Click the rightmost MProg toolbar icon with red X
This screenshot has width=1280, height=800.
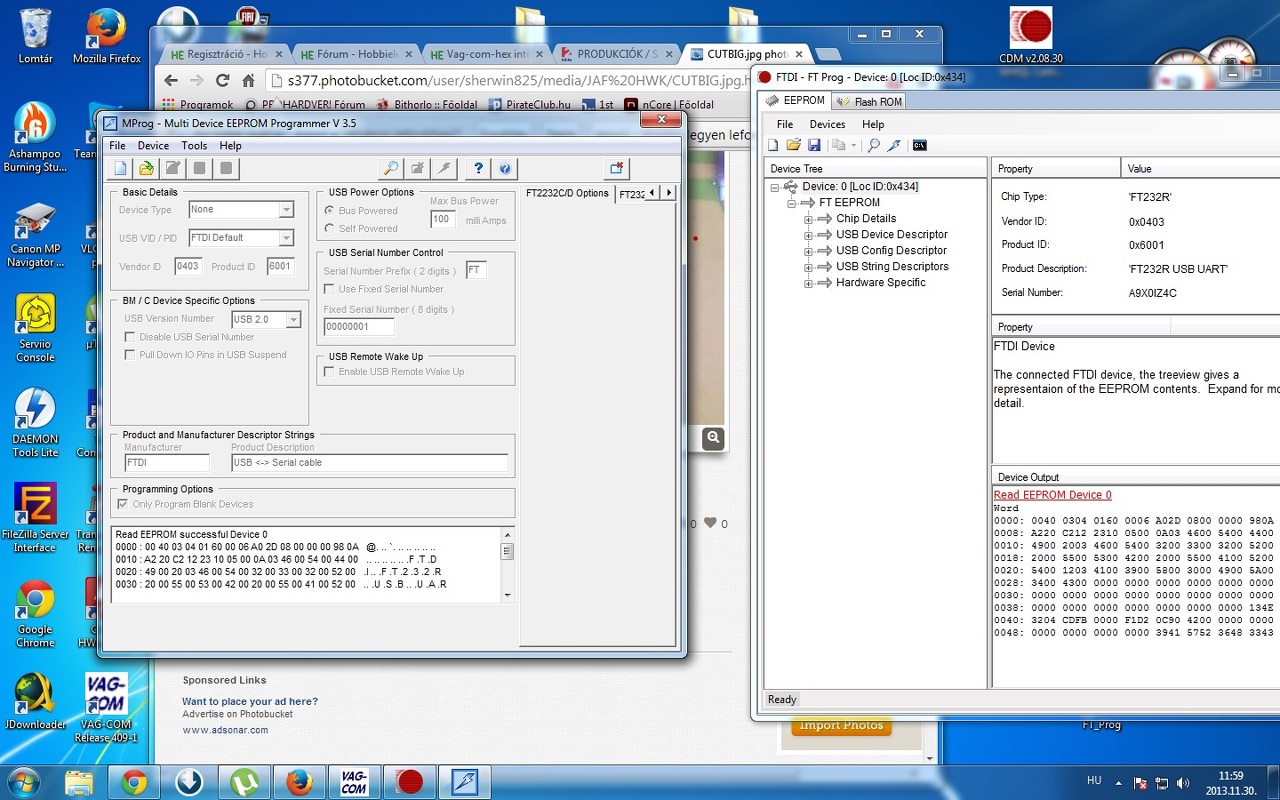coord(616,168)
